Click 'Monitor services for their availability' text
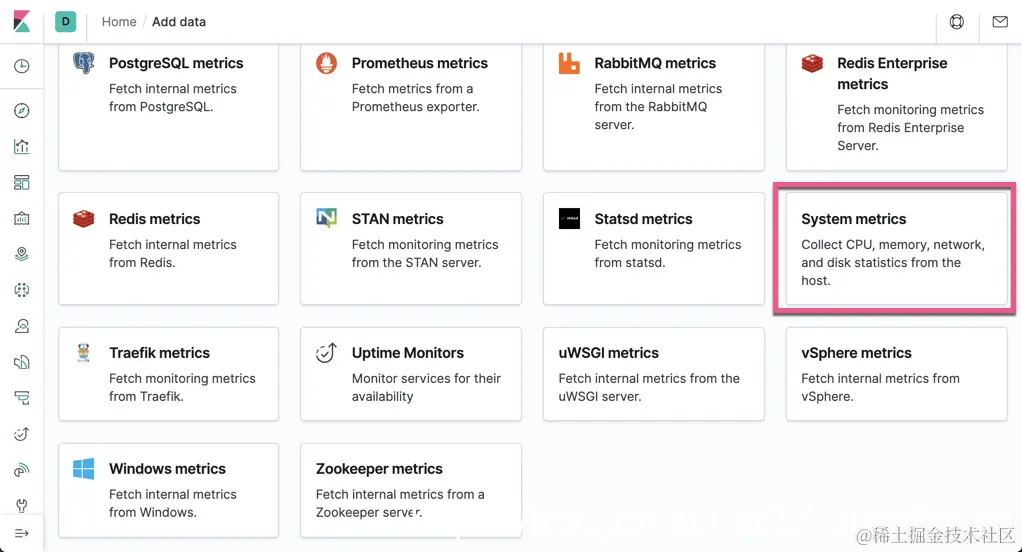 (426, 387)
